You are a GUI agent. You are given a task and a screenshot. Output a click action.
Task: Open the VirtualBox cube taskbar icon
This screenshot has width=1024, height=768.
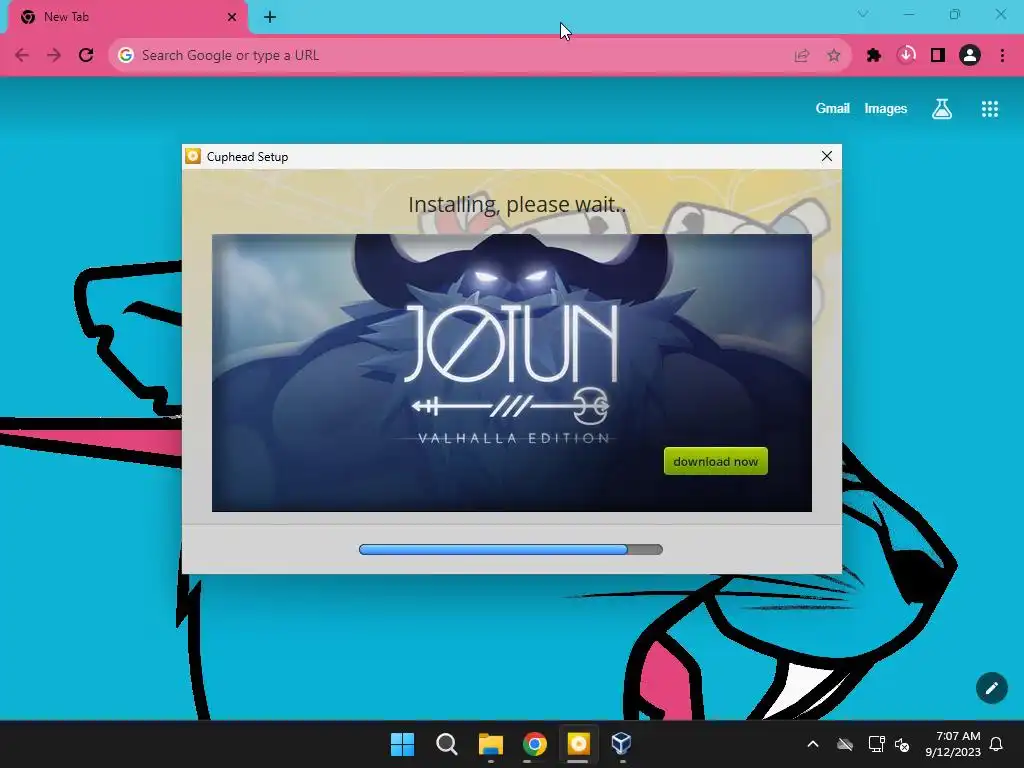coord(622,744)
